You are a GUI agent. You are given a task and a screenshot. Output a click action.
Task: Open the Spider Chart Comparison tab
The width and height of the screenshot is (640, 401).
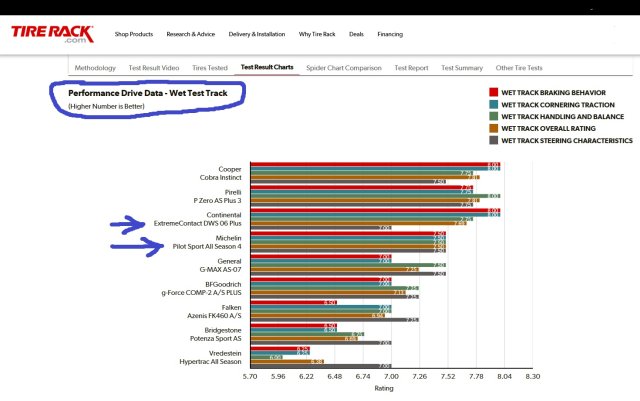click(x=342, y=68)
